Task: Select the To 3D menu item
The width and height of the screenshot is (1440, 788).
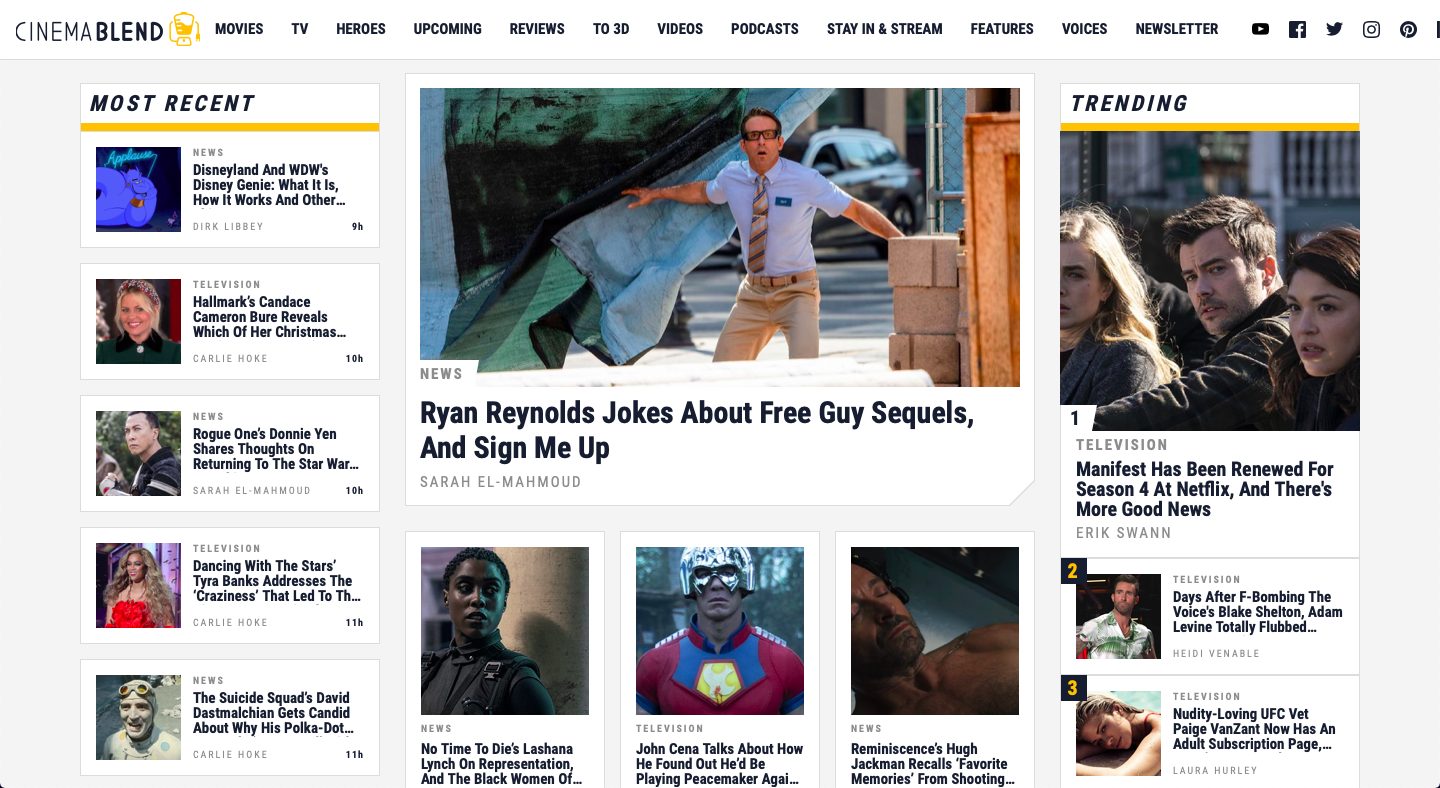Action: tap(611, 29)
